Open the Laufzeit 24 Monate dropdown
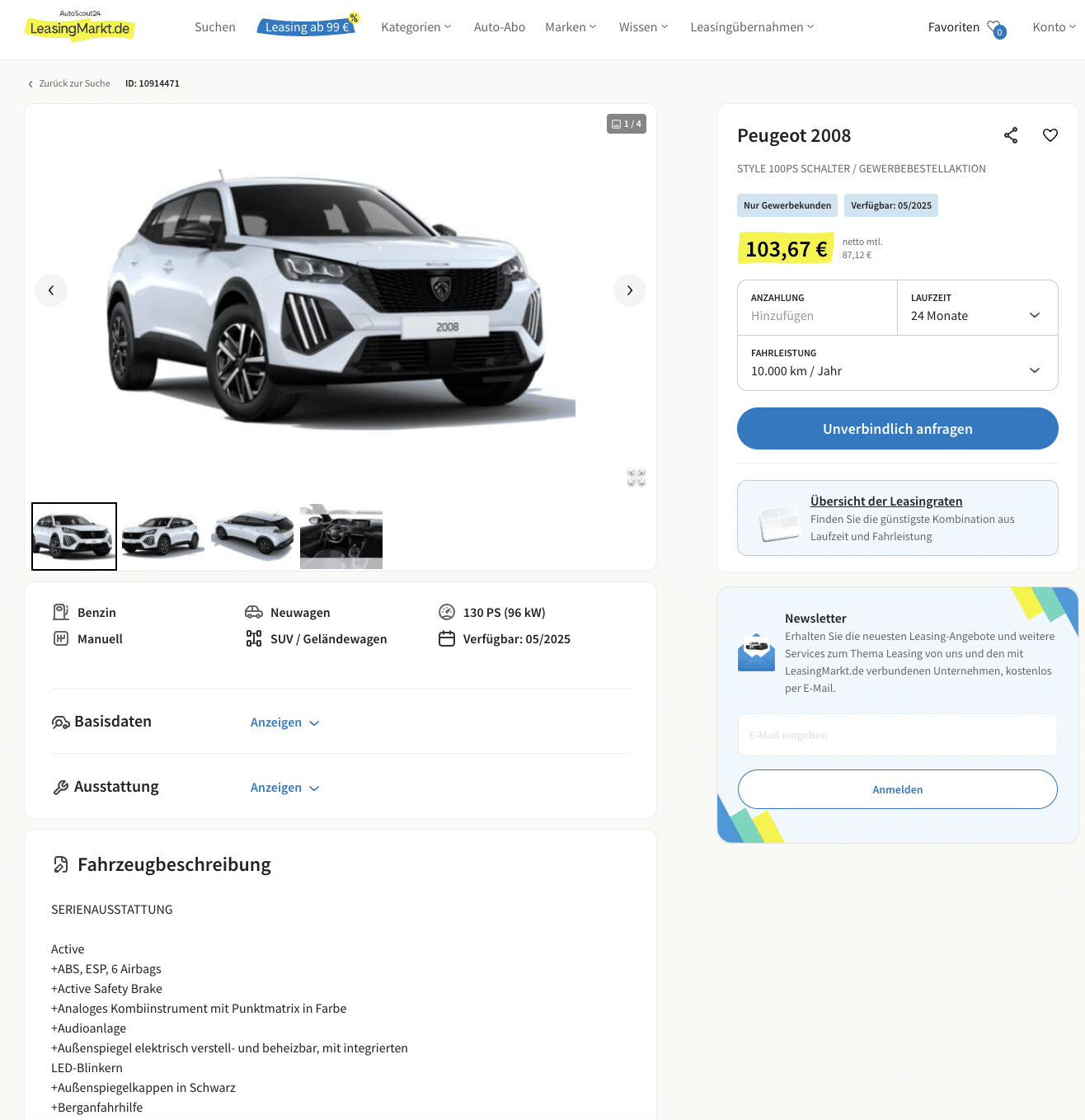 tap(977, 308)
